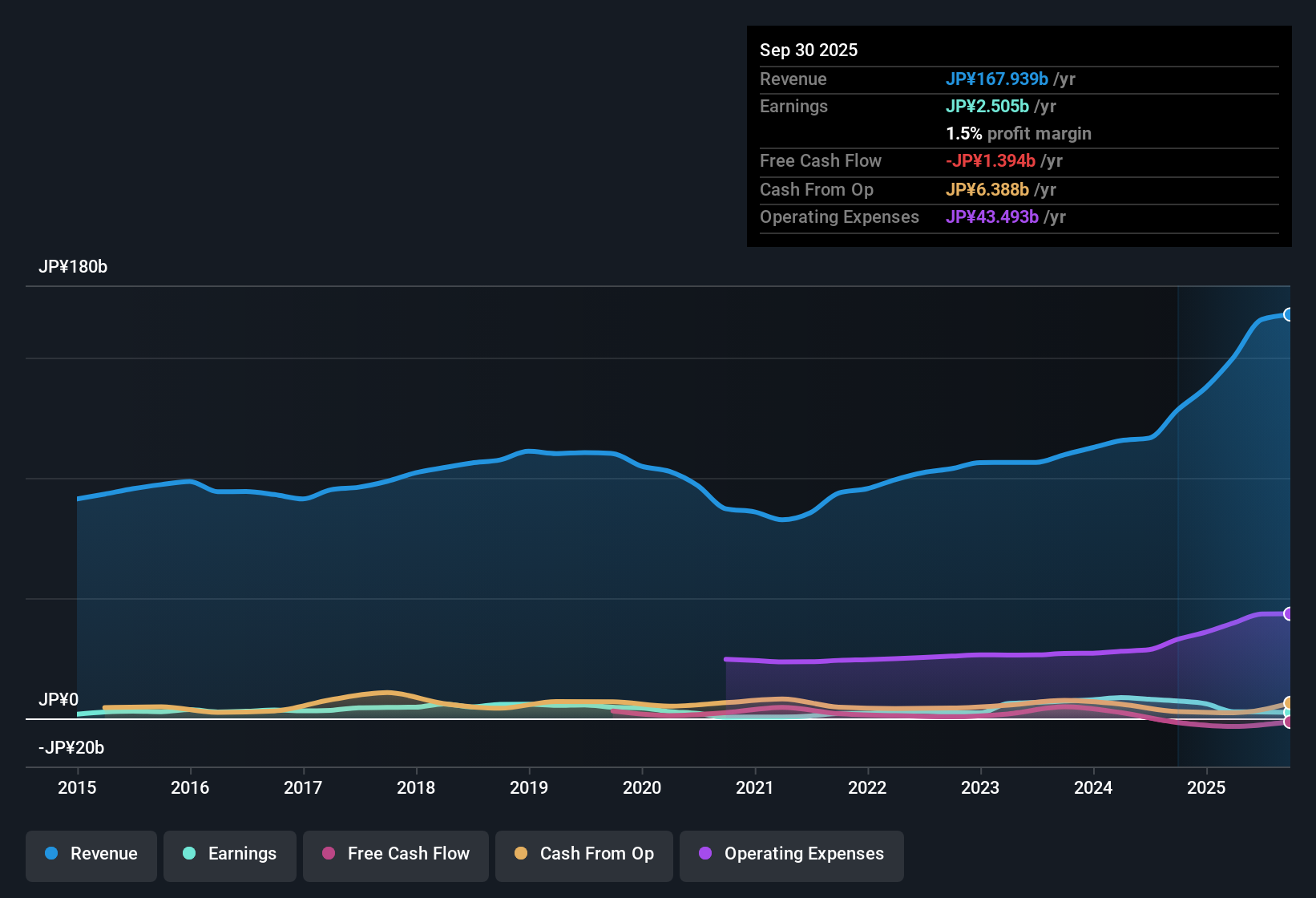Click the 1.5% profit margin text

click(1019, 134)
